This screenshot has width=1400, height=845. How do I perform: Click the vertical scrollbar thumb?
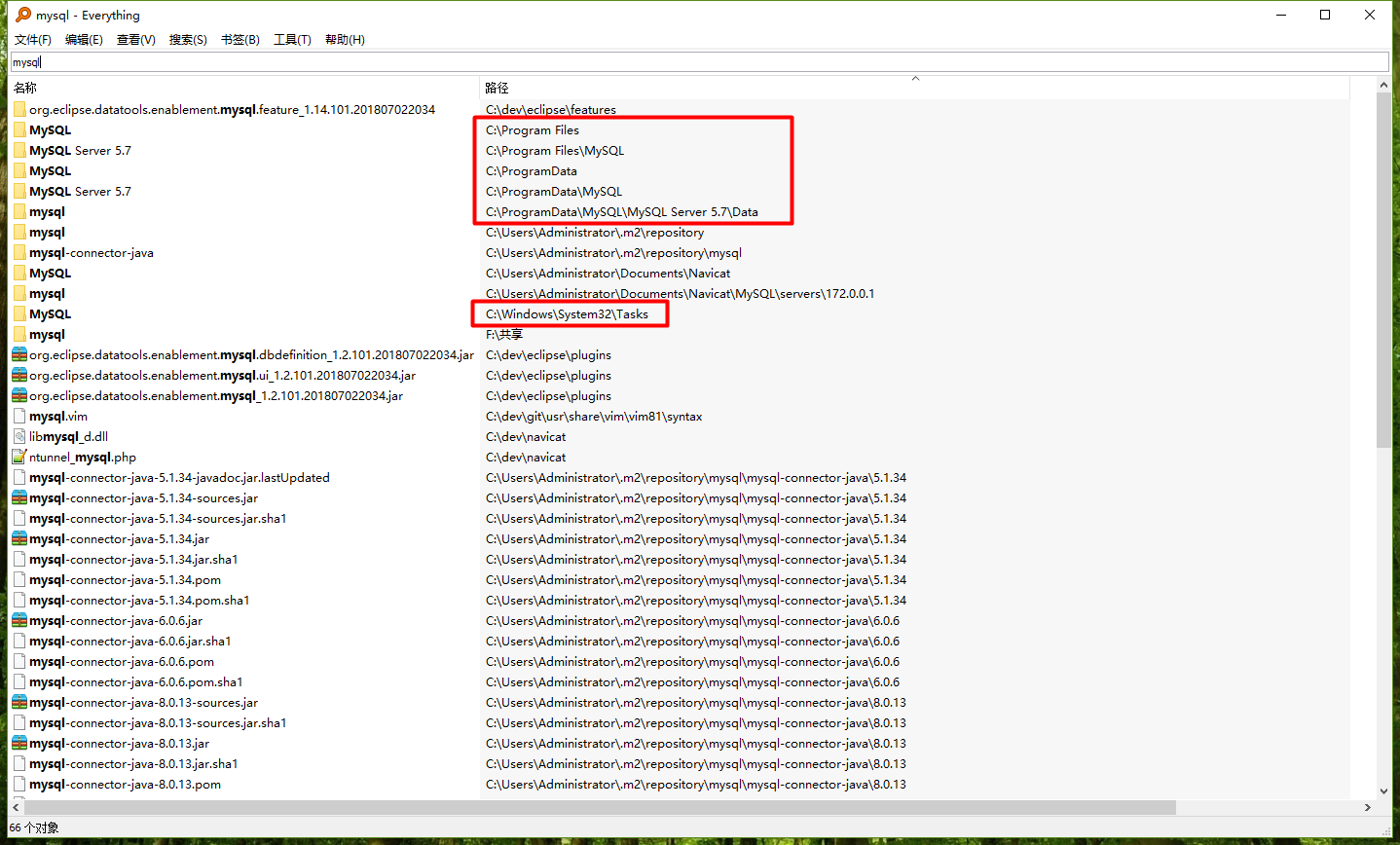click(1383, 271)
